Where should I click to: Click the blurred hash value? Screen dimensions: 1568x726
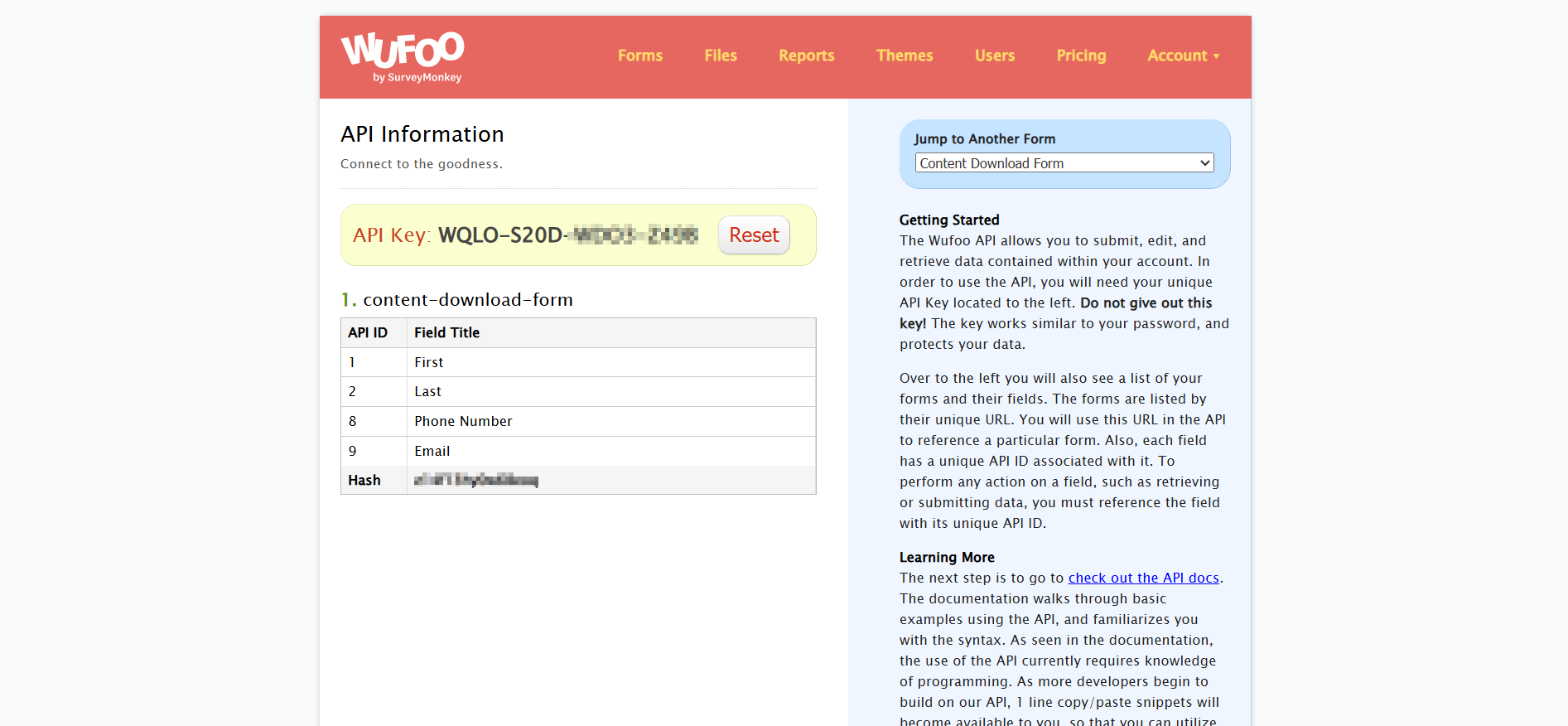point(476,481)
